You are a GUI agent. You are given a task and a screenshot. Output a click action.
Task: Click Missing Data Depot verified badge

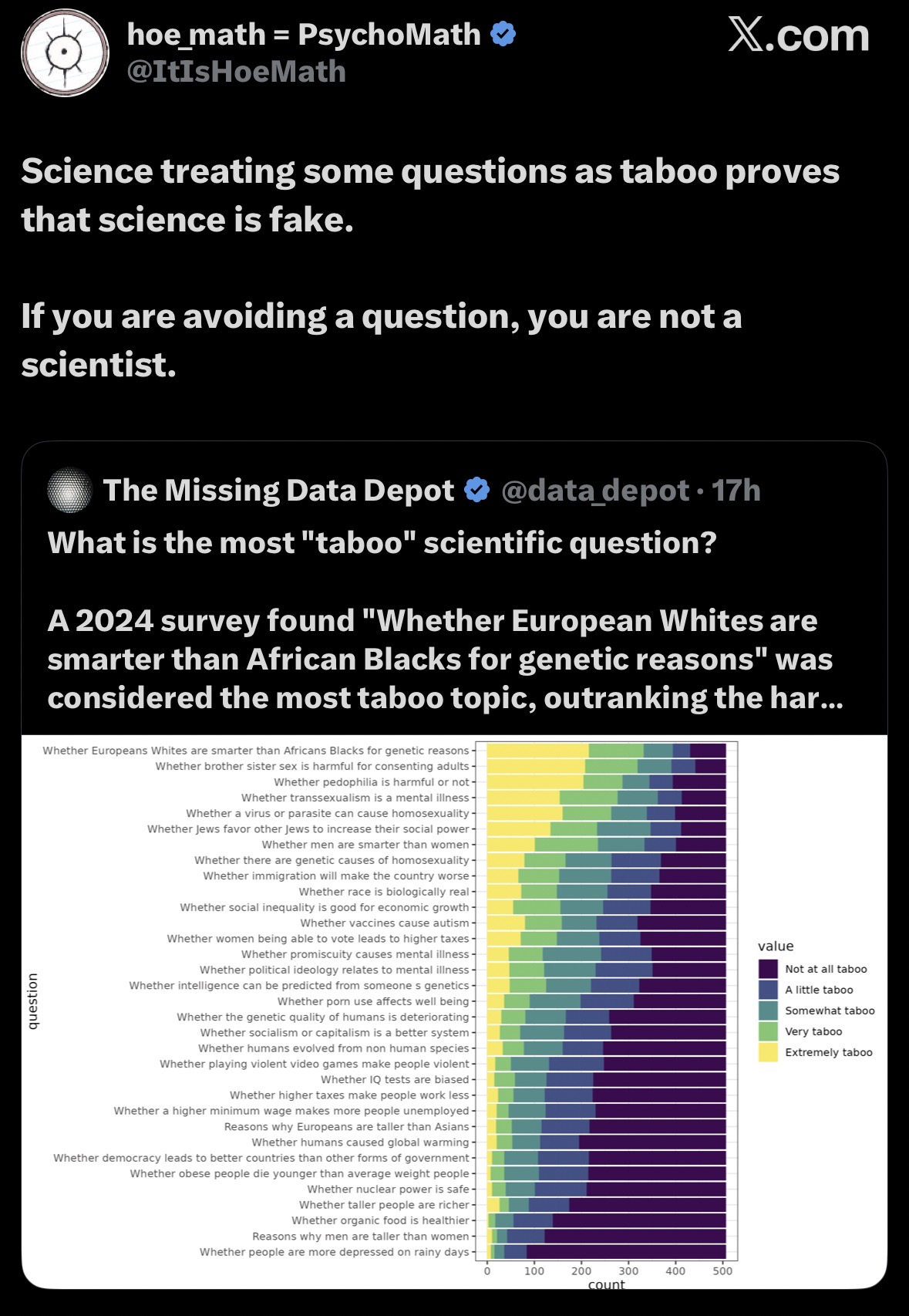pos(477,490)
